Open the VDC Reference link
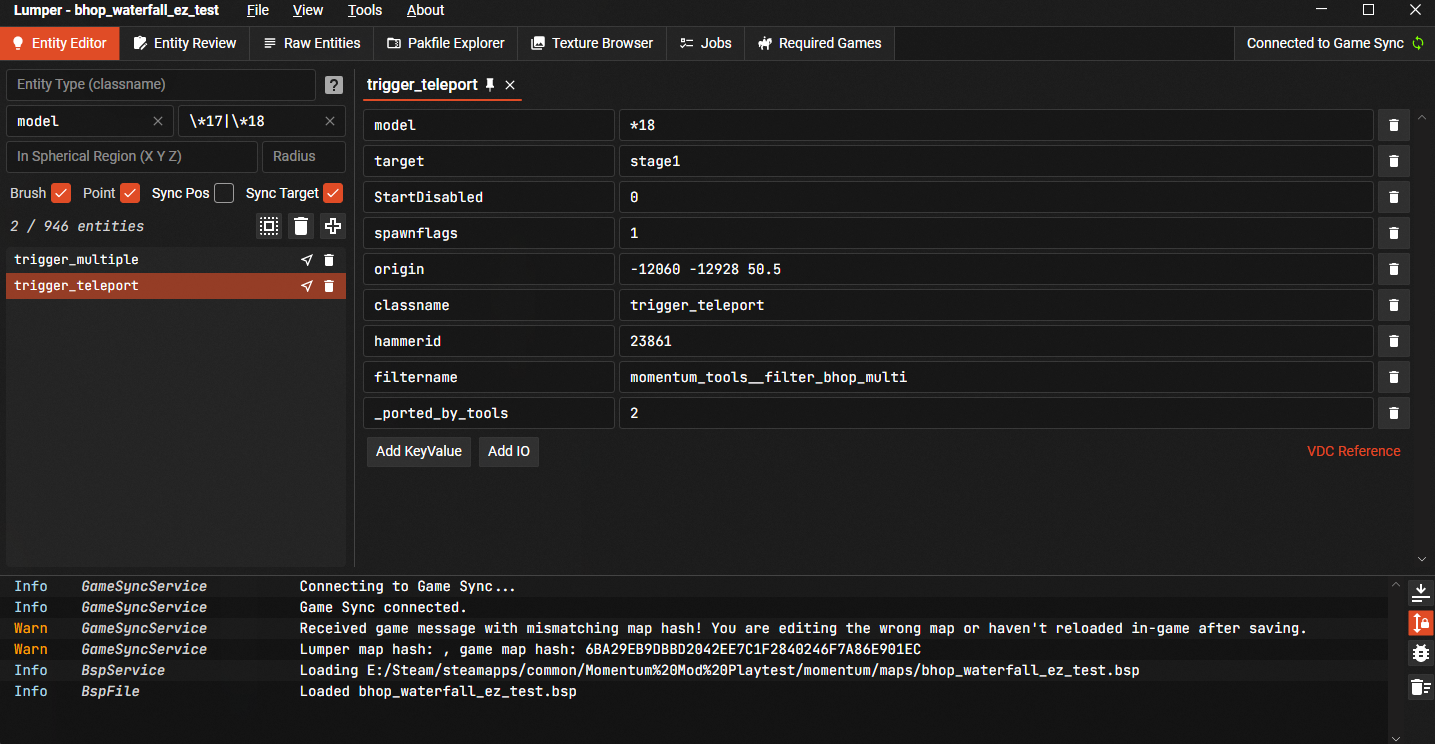The height and width of the screenshot is (744, 1435). (x=1354, y=451)
